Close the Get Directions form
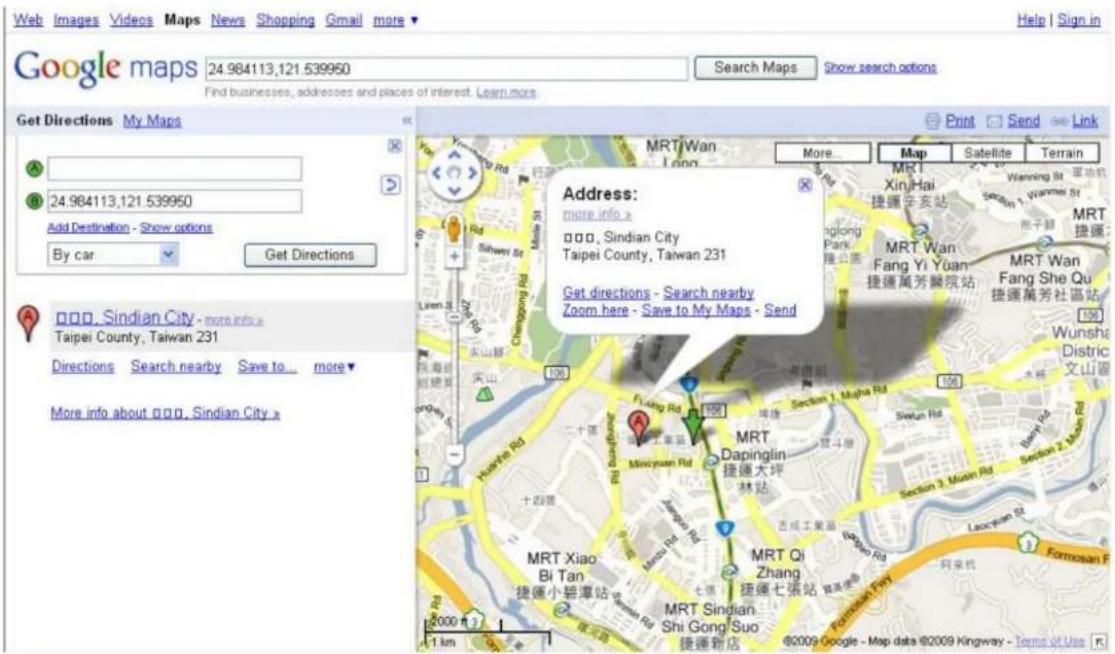 394,146
